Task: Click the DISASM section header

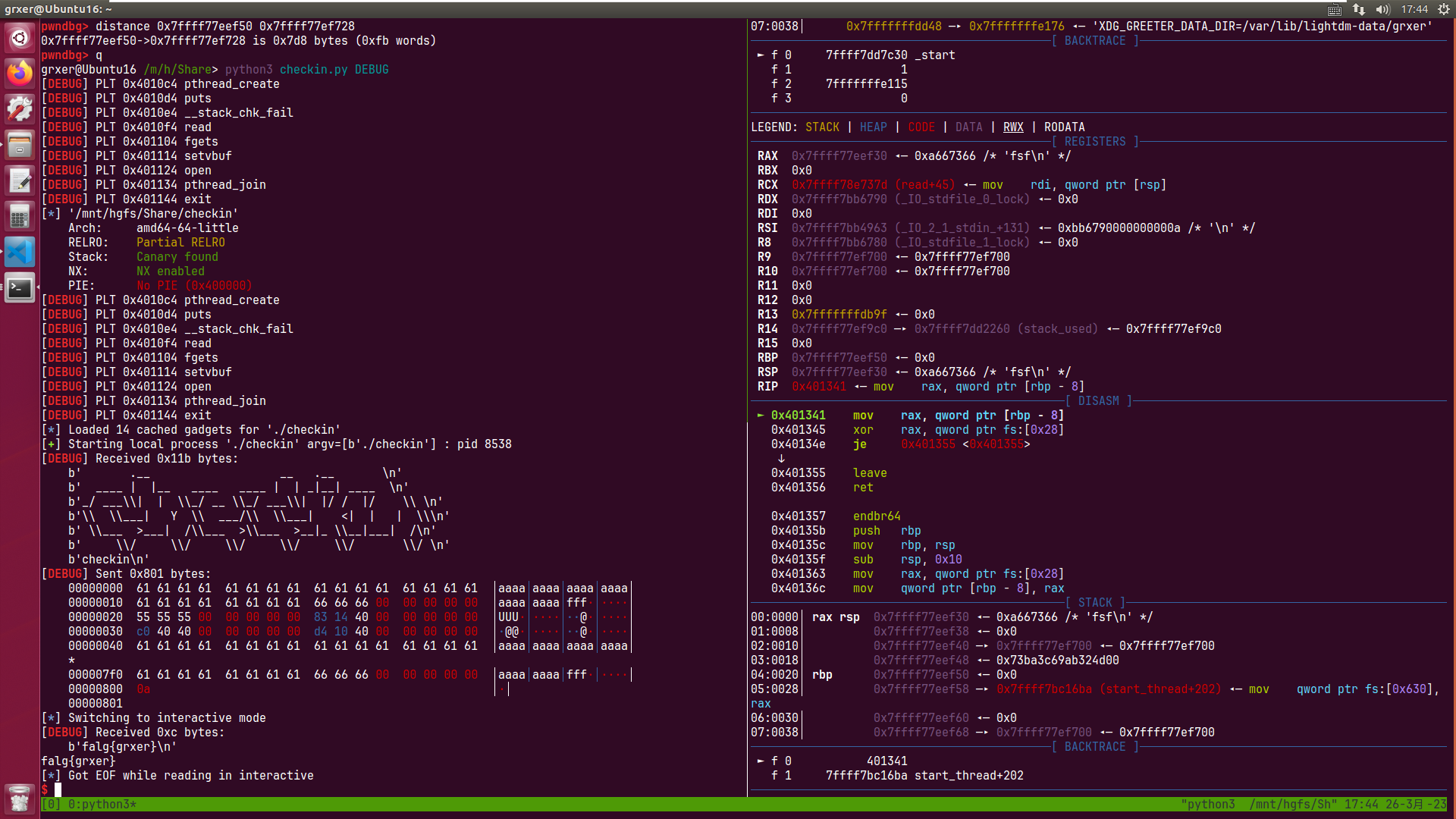Action: point(1098,401)
